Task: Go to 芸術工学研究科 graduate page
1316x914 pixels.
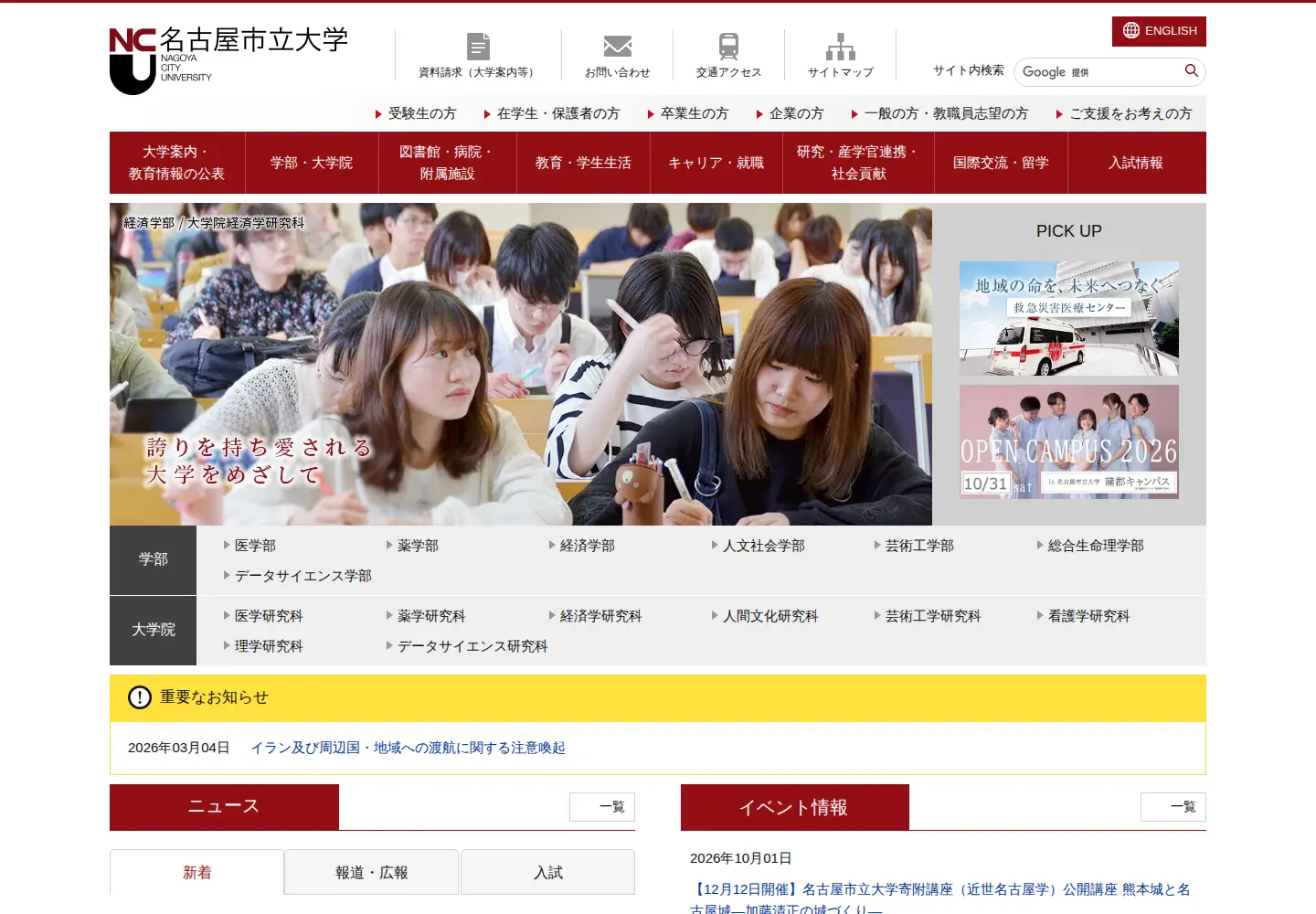Action: [928, 616]
